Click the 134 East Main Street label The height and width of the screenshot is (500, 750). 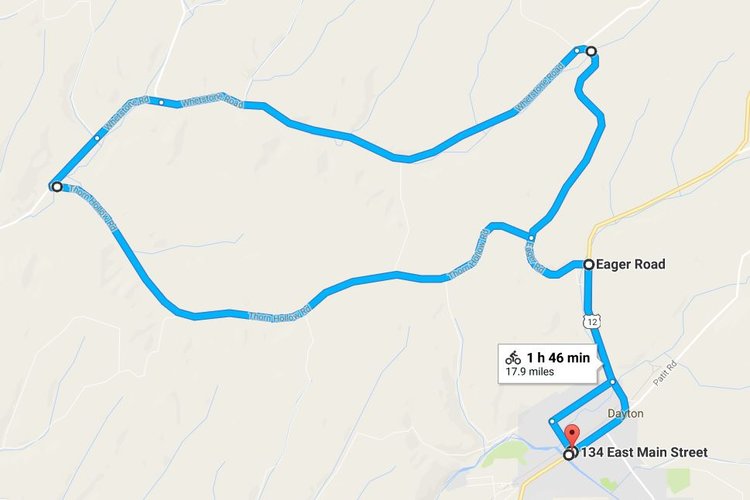[644, 452]
